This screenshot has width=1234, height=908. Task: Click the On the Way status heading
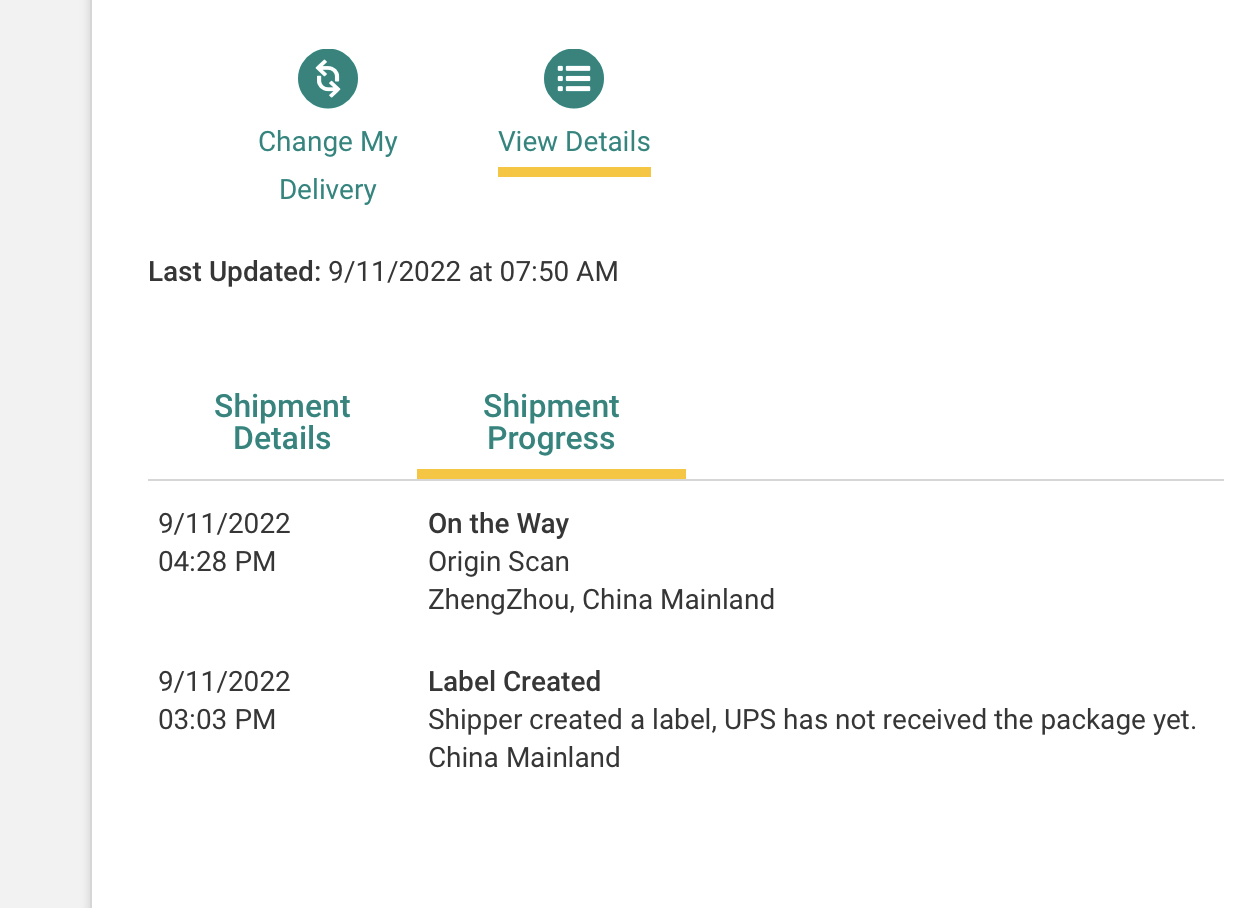point(498,523)
